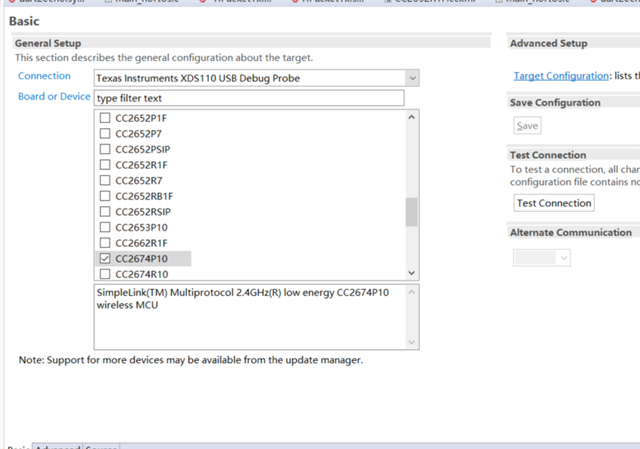This screenshot has width=640, height=449.
Task: Click the Save button
Action: pyautogui.click(x=527, y=126)
